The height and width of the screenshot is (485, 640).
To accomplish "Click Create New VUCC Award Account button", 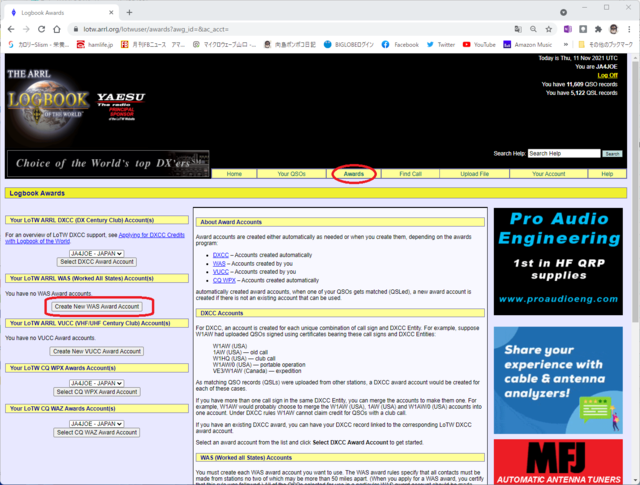I will point(97,351).
